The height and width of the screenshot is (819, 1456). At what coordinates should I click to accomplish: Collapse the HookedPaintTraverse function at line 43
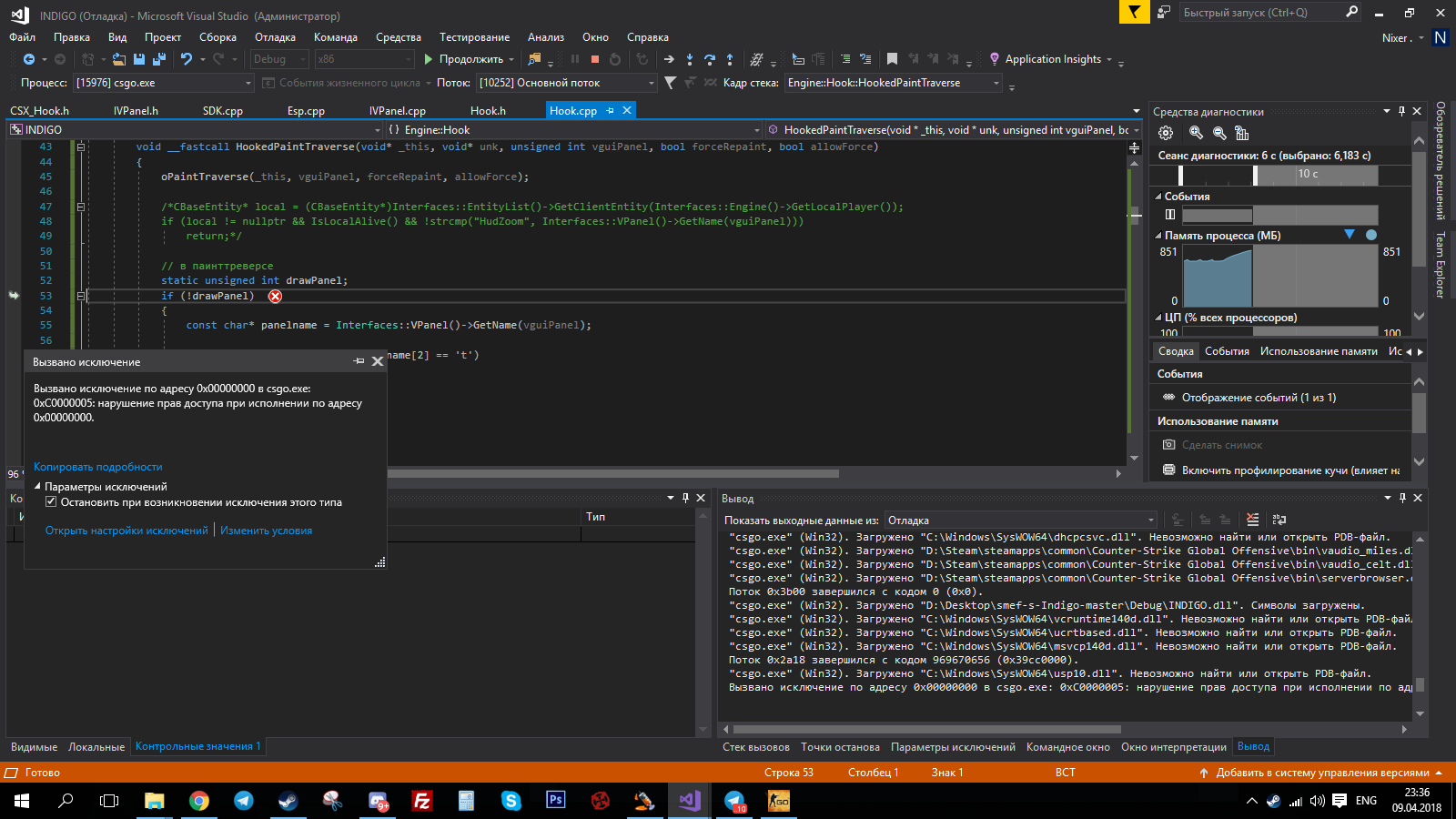[81, 147]
